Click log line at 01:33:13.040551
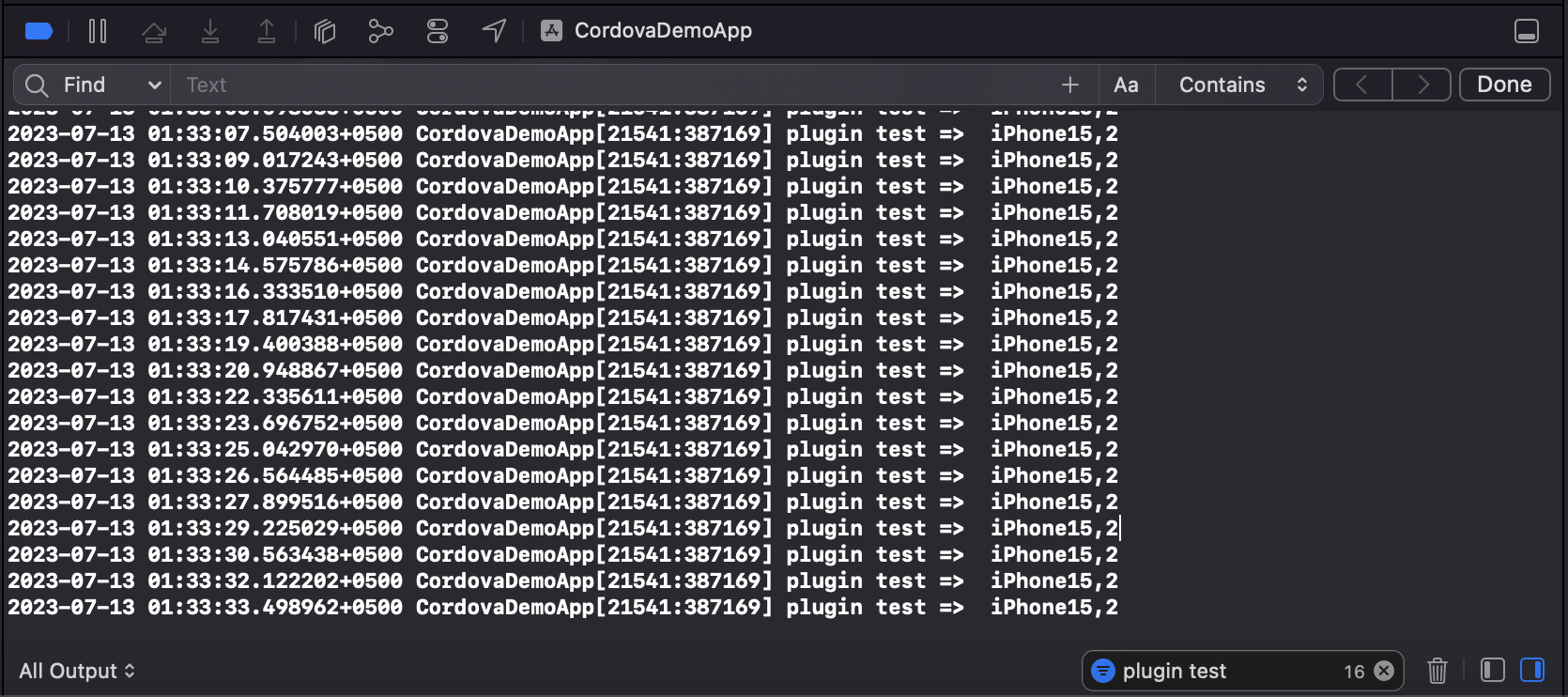The image size is (1568, 697). pyautogui.click(x=562, y=240)
